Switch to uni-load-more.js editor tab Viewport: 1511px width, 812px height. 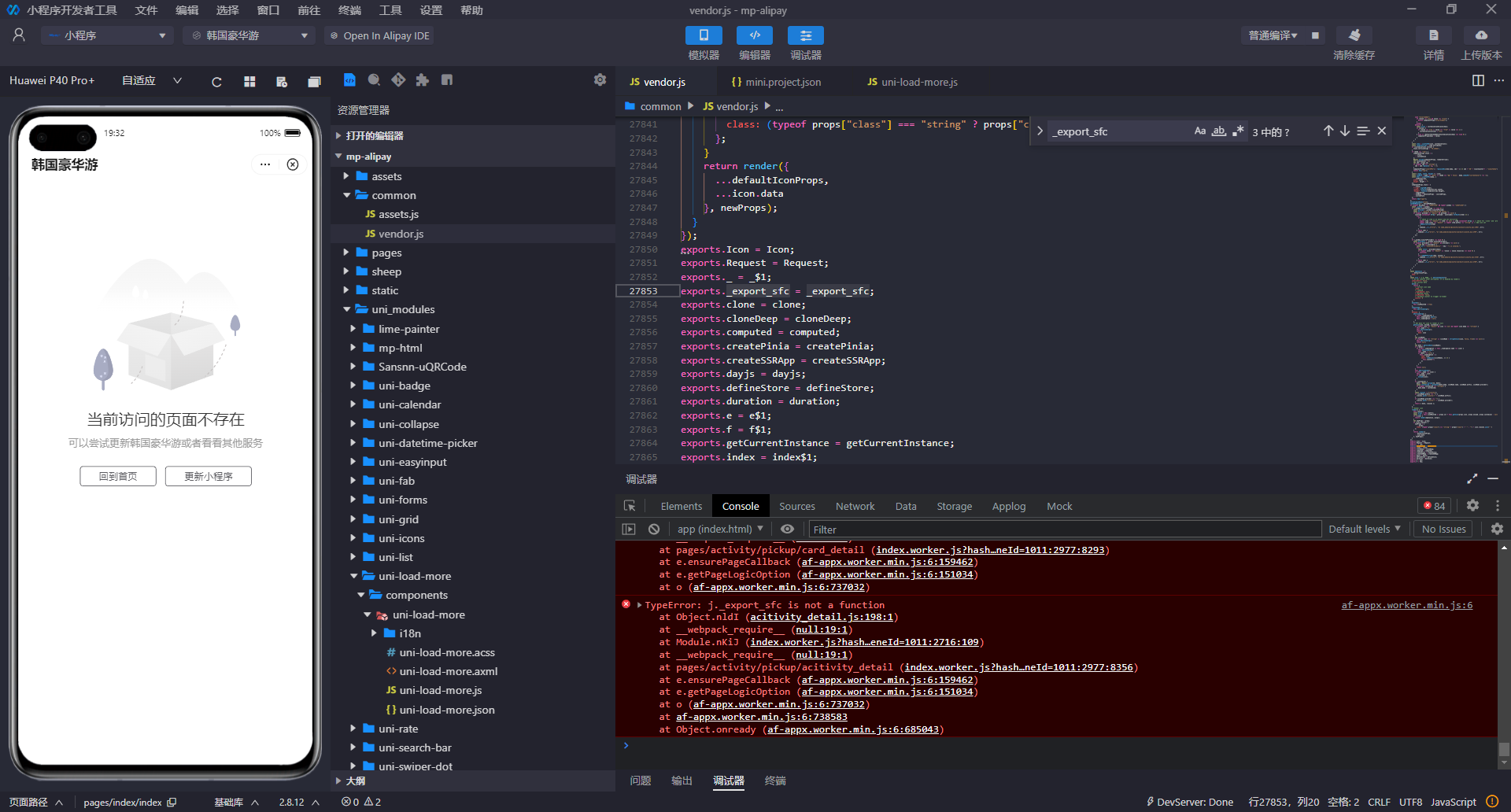912,82
